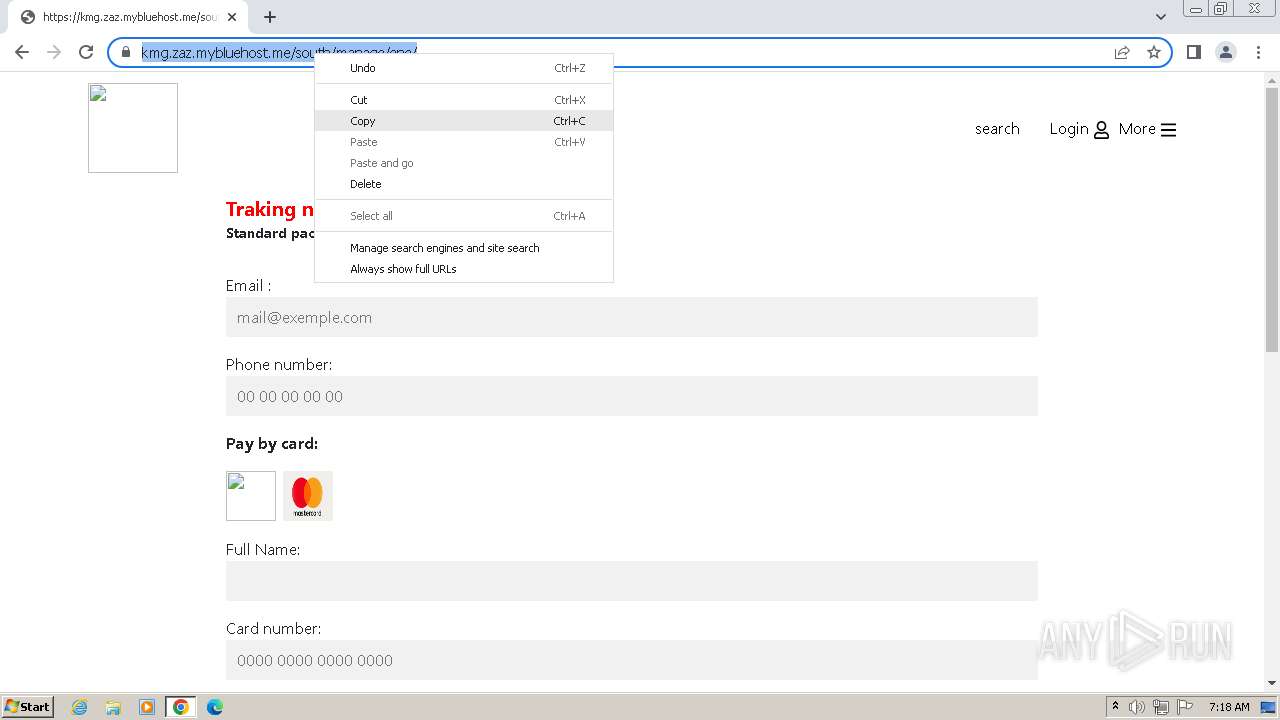The height and width of the screenshot is (720, 1280).
Task: Click the Traking heading text
Action: [270, 209]
